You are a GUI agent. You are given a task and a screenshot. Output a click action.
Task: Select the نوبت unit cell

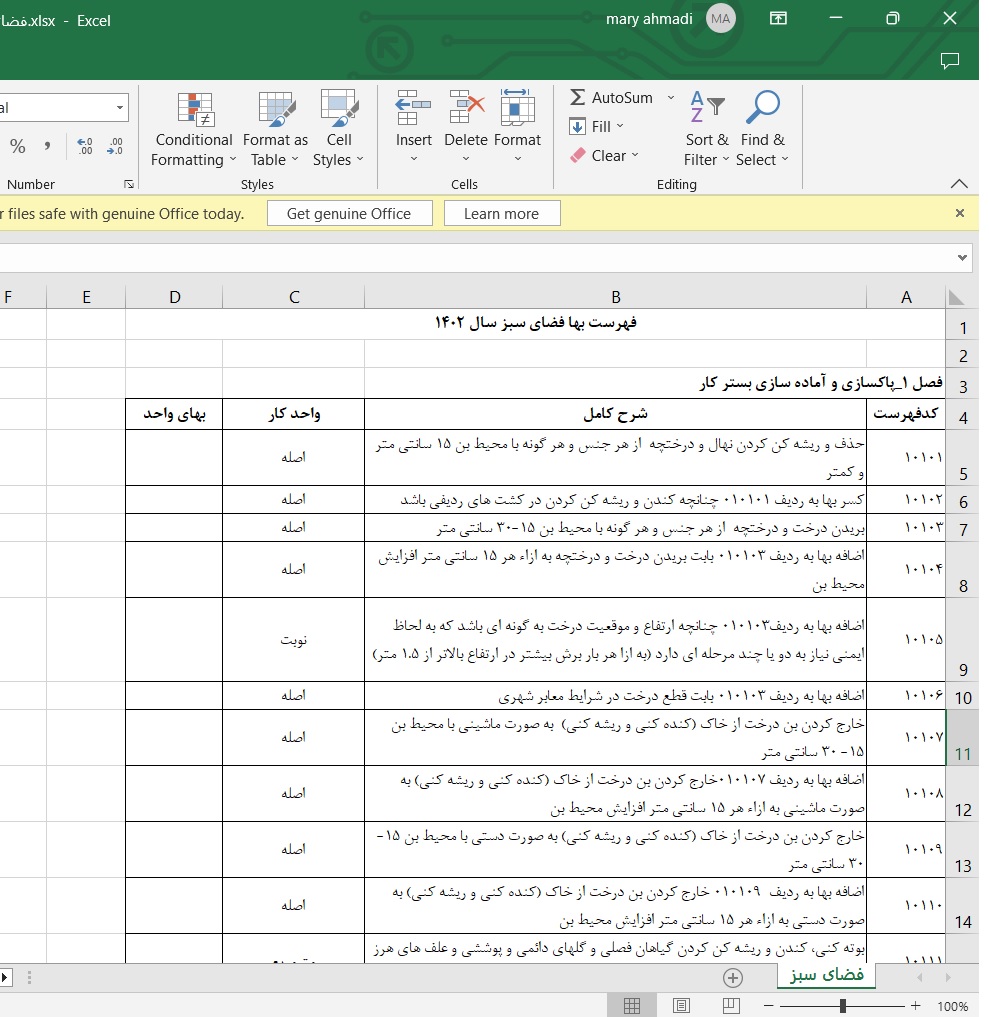[x=294, y=640]
